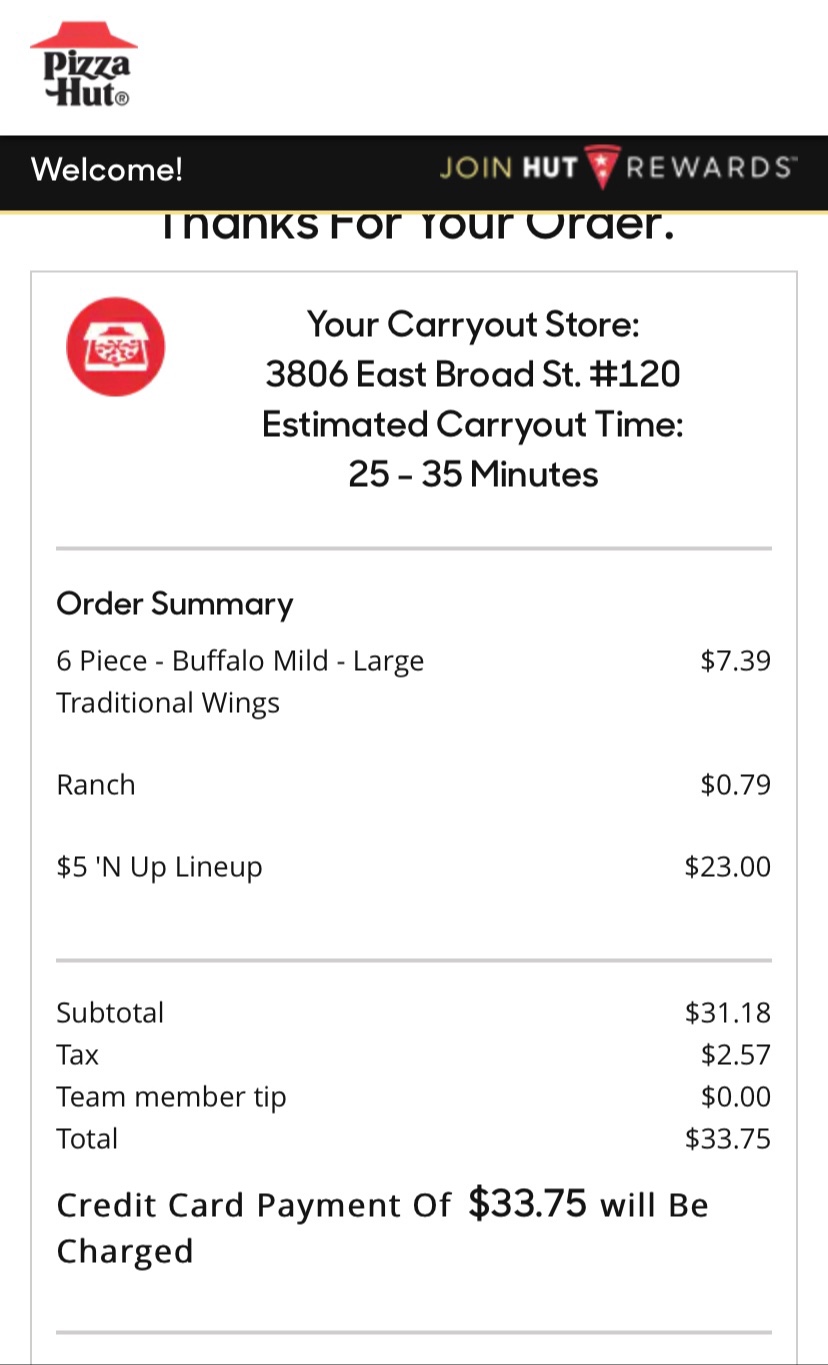Select the Tax amount $2.57
Viewport: 828px width, 1365px height.
(x=735, y=1054)
